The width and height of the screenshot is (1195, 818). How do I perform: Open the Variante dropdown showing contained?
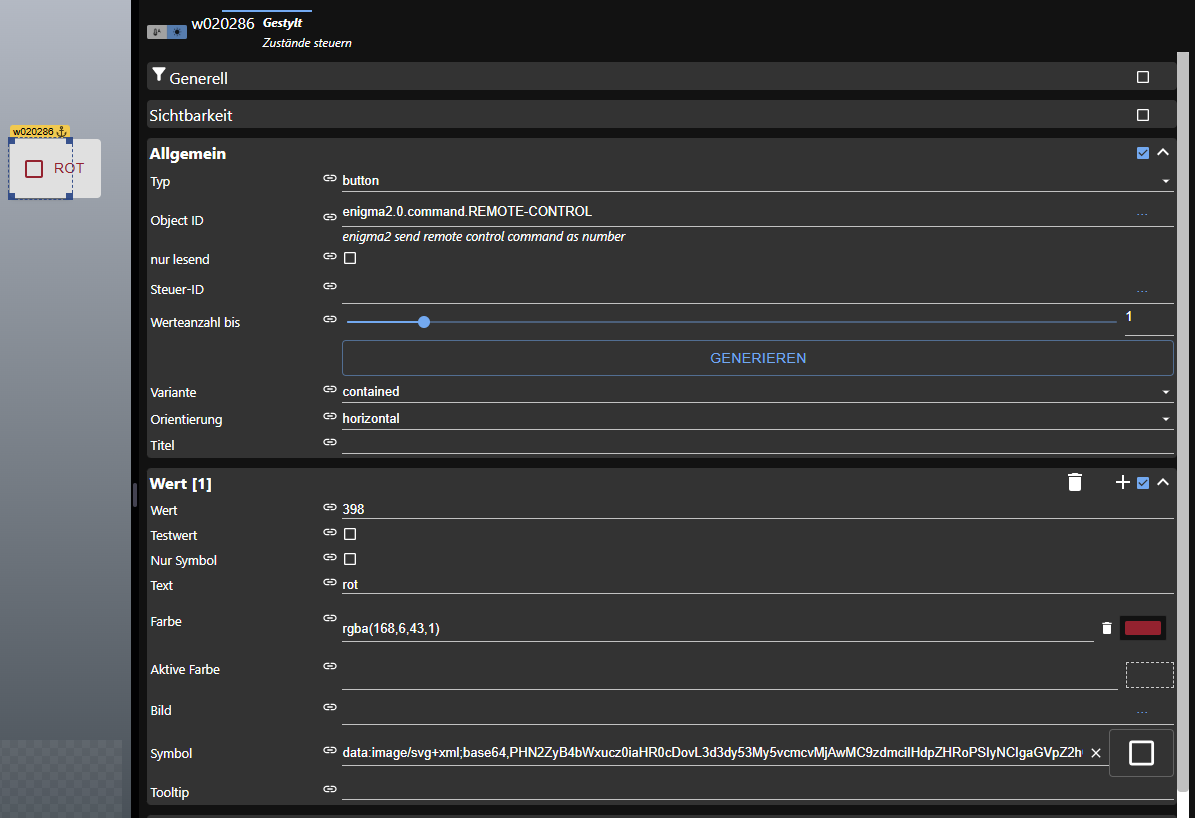point(755,392)
